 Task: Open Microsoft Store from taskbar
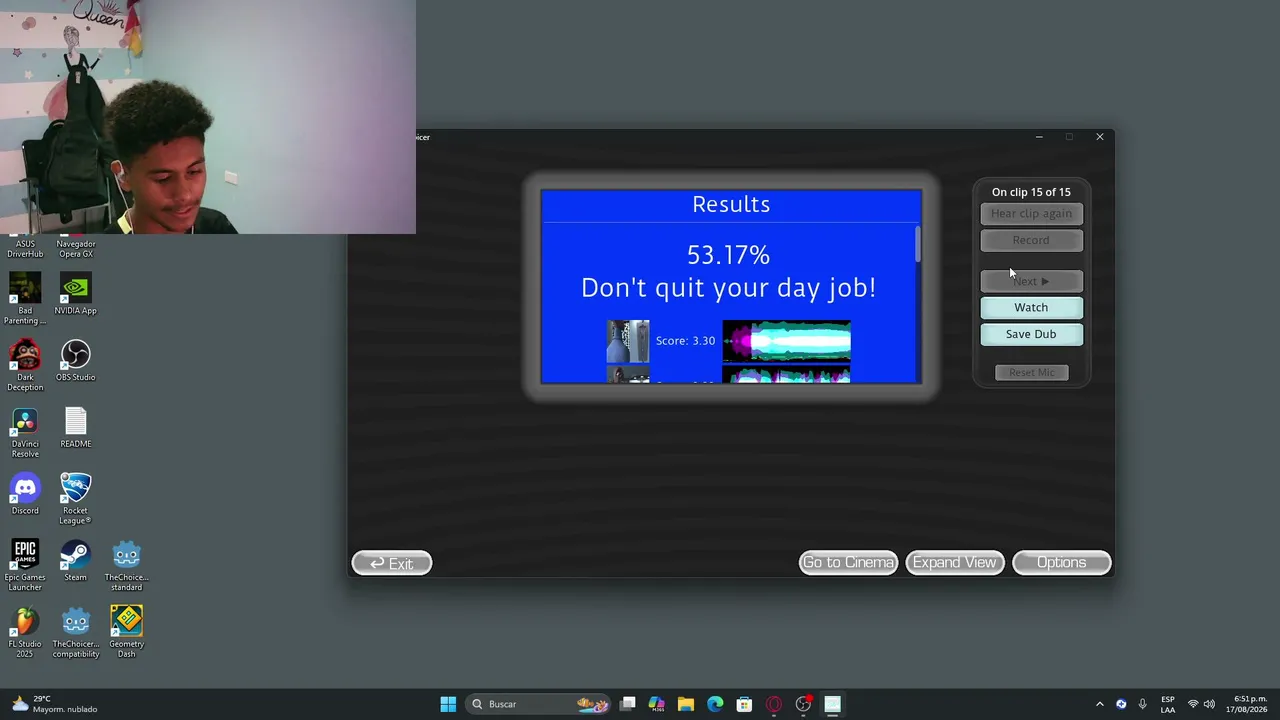click(x=744, y=704)
